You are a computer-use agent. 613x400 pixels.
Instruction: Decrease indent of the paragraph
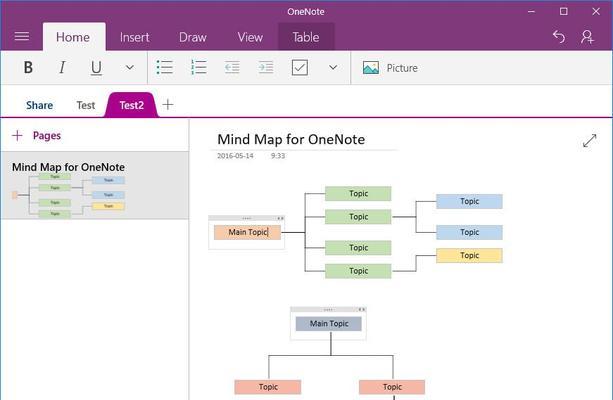point(232,68)
